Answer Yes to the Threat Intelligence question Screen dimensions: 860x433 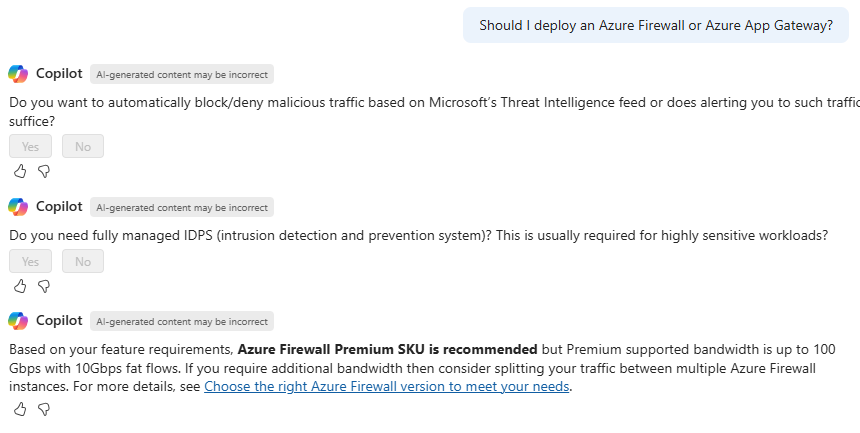tap(30, 147)
